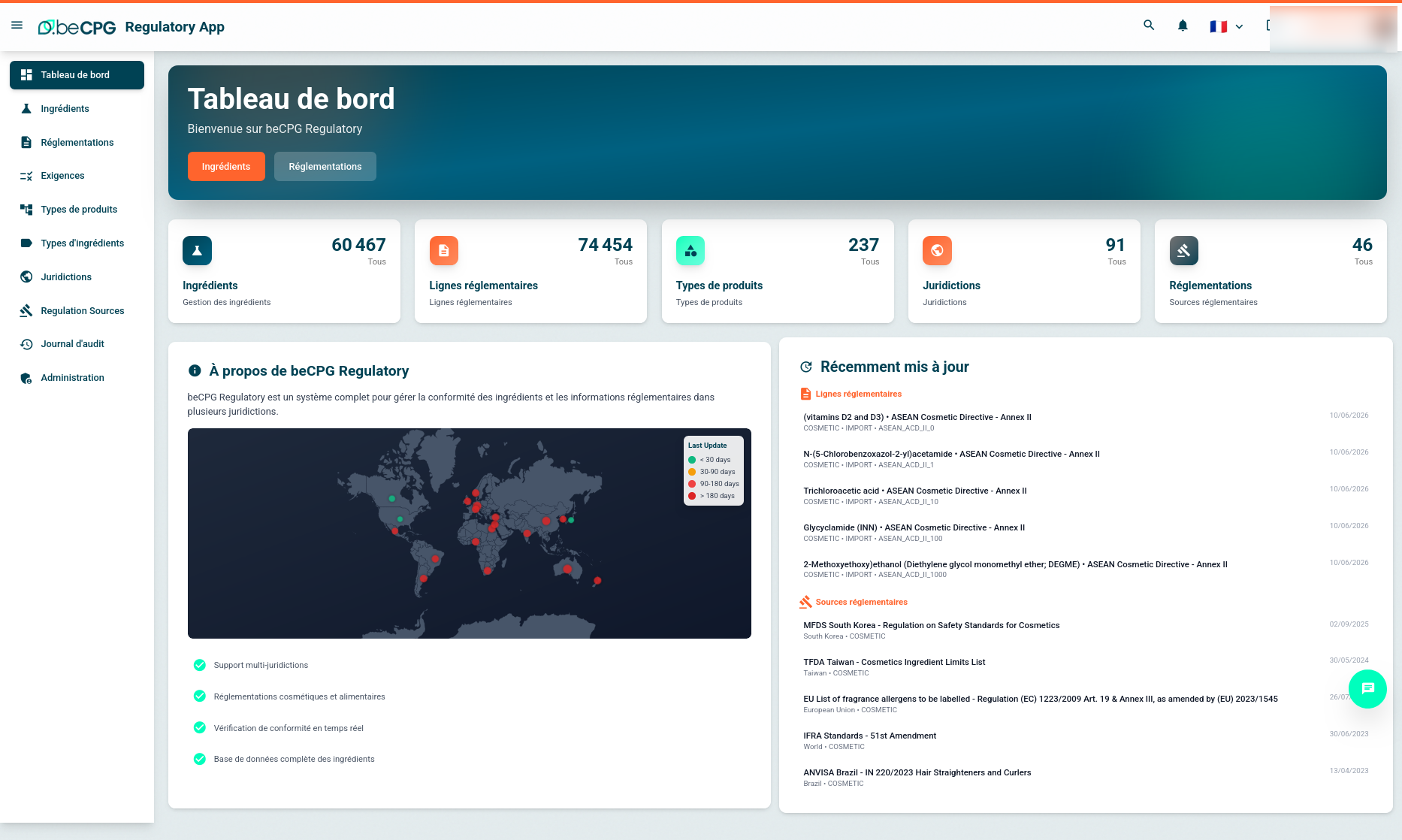Viewport: 1402px width, 840px height.
Task: Click the 74 454 regulatory lines count
Action: [x=606, y=245]
